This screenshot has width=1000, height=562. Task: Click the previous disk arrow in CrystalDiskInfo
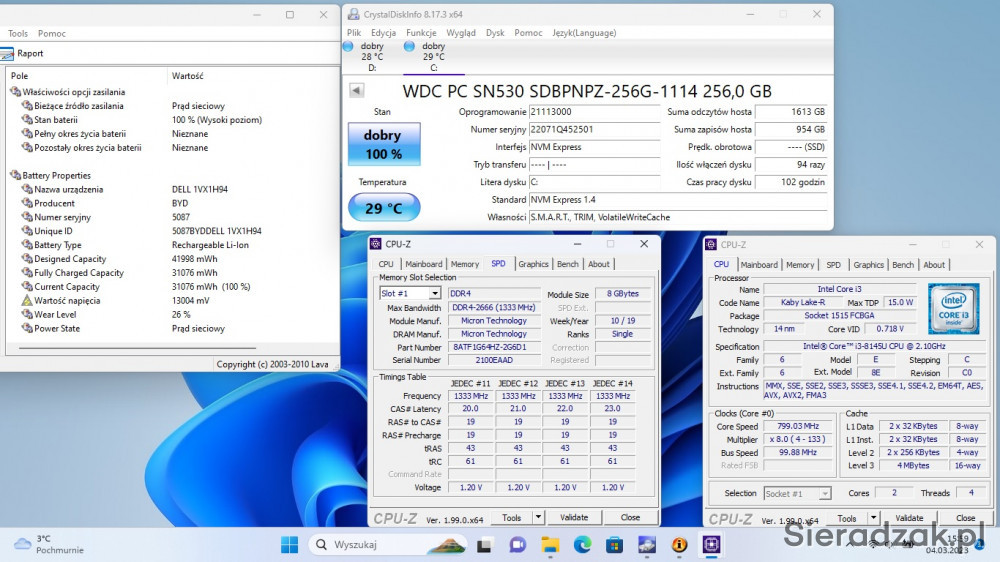point(357,91)
